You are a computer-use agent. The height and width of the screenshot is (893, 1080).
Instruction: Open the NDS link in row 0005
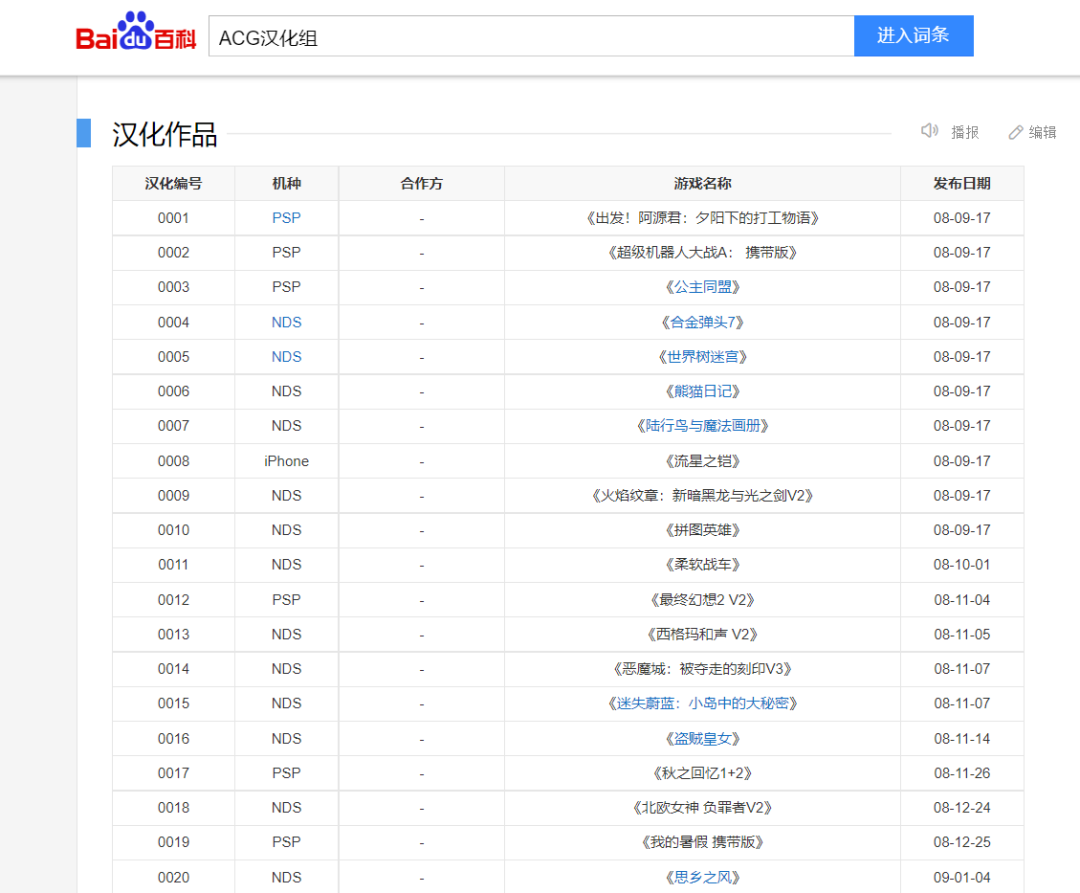click(286, 357)
